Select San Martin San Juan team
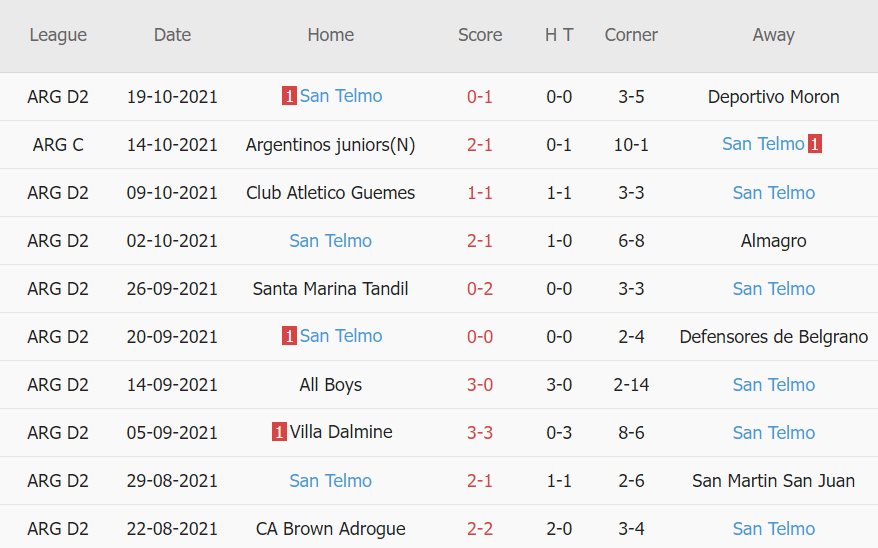Screen dimensions: 878x548 pyautogui.click(x=773, y=481)
